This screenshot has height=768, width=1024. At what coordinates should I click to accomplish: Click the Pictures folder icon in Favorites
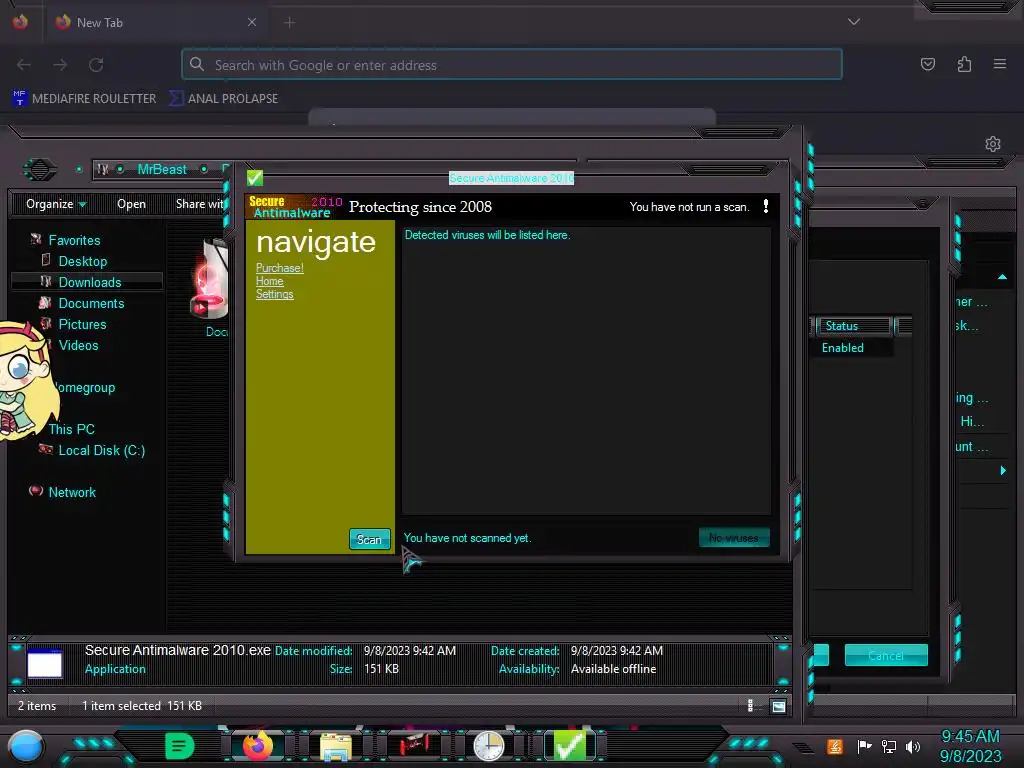coord(46,323)
